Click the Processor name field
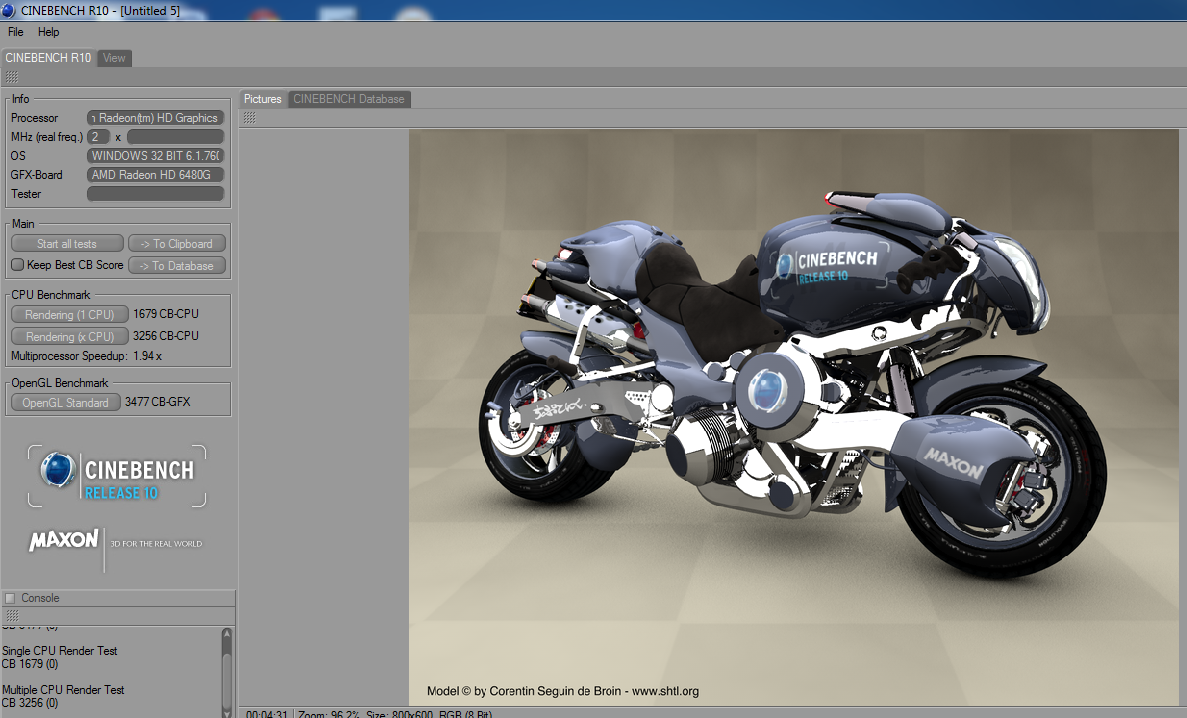Viewport: 1187px width, 718px height. (x=155, y=117)
